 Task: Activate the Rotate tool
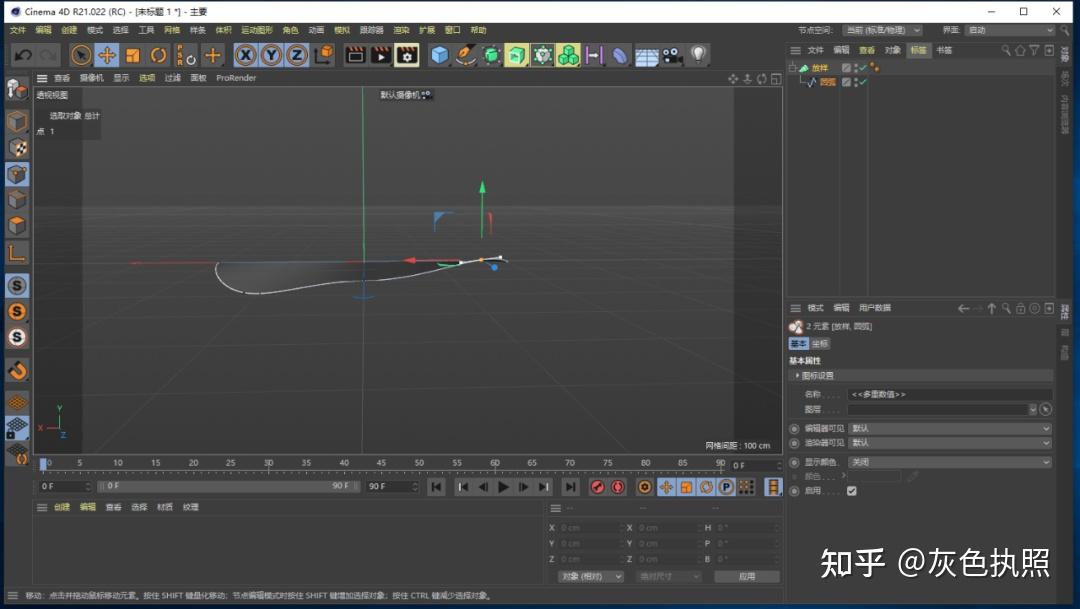pos(158,55)
